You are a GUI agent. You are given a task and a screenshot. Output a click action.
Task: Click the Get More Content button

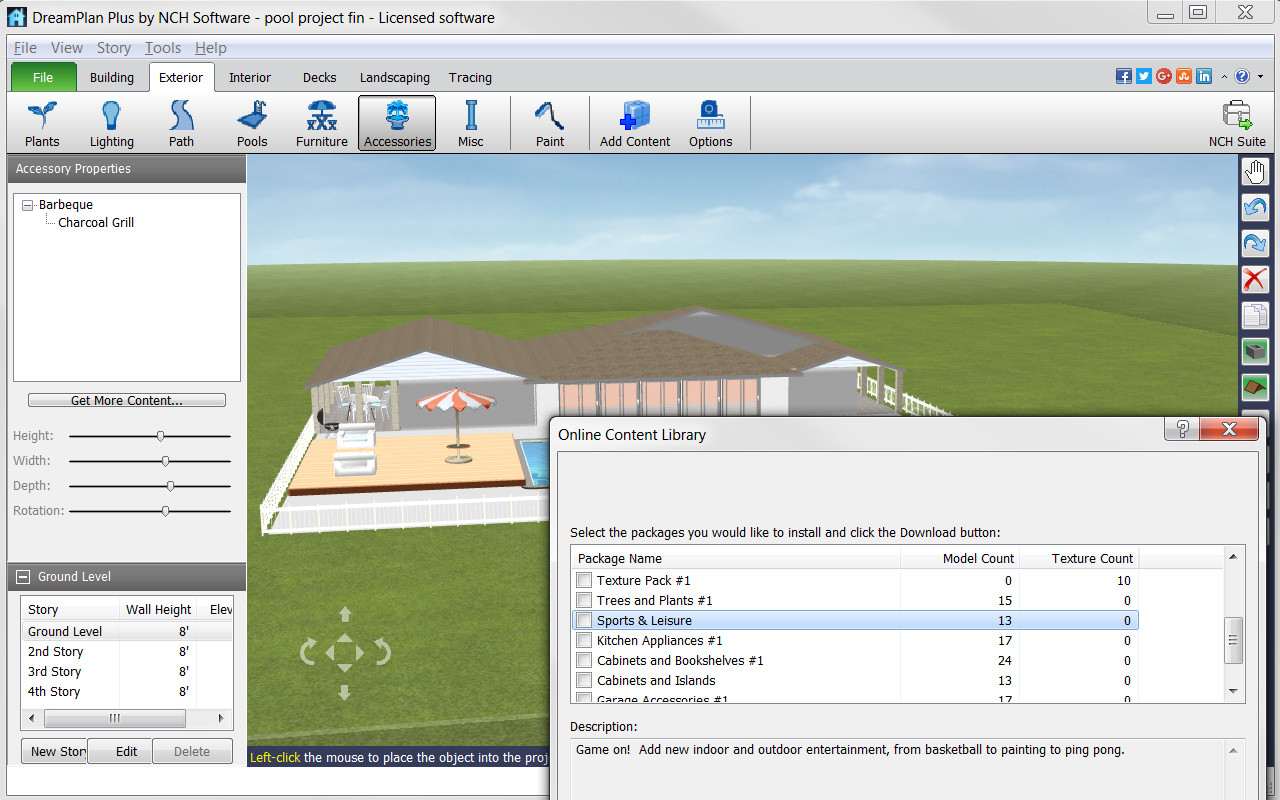click(x=126, y=399)
